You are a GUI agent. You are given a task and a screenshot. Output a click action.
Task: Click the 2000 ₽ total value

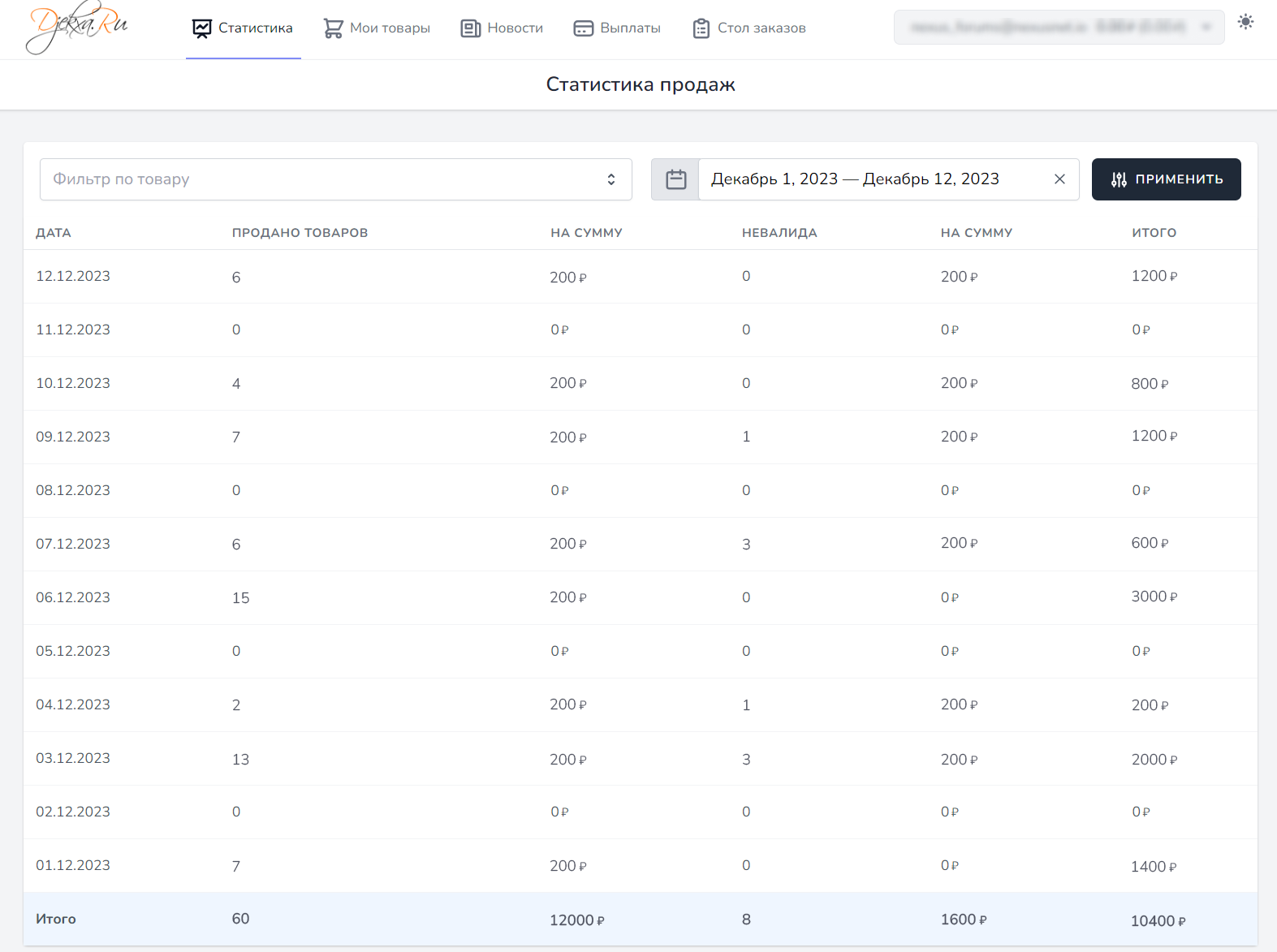(x=1154, y=760)
